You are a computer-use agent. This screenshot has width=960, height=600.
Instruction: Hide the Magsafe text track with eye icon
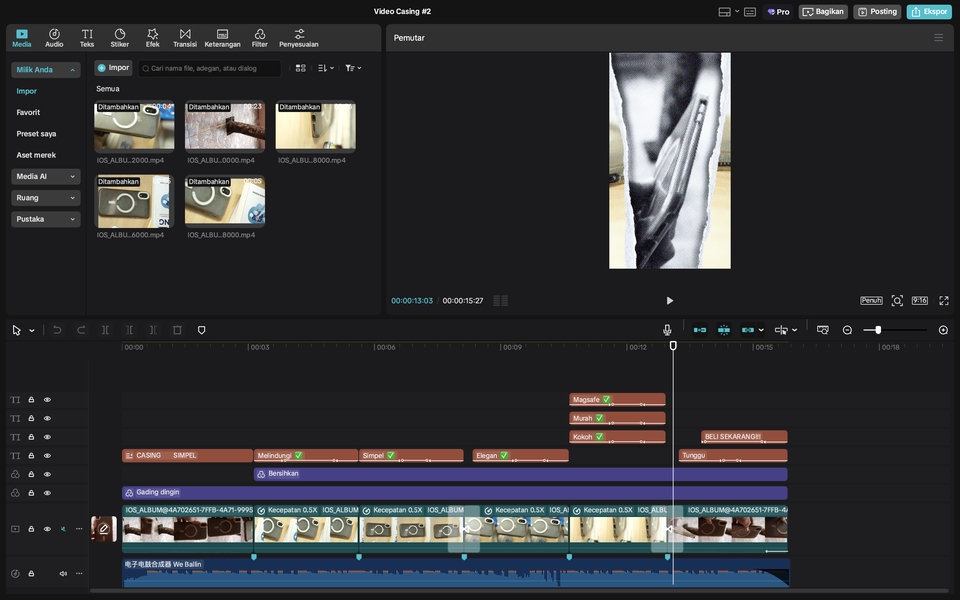[x=47, y=400]
